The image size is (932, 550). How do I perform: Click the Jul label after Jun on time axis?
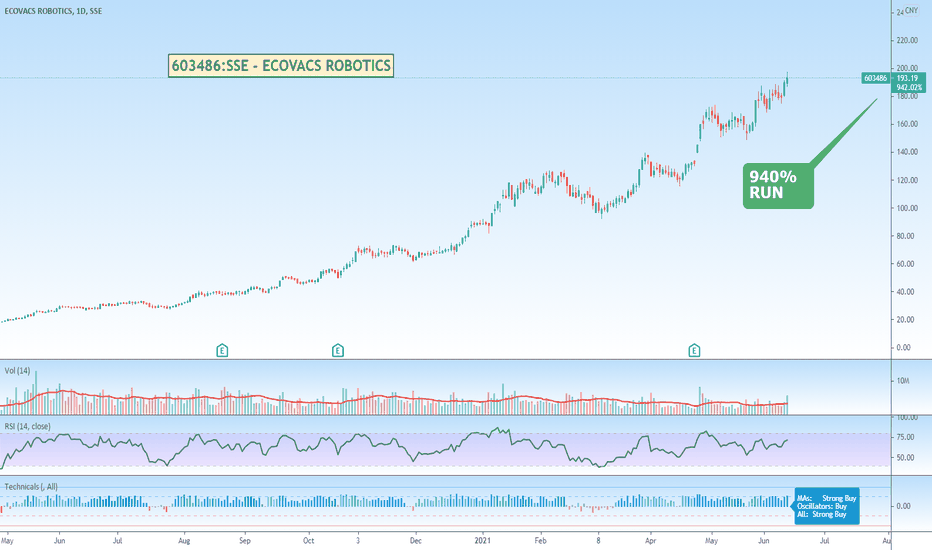coord(824,540)
